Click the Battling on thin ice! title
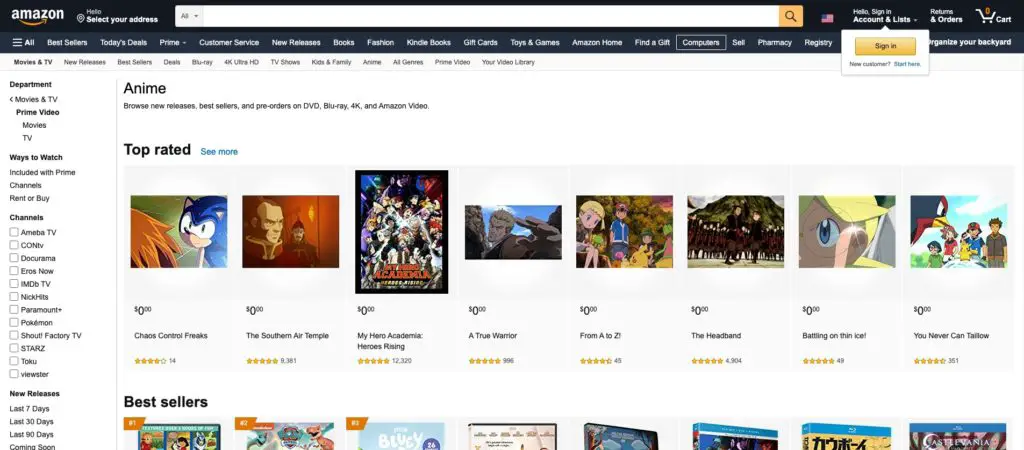This screenshot has height=450, width=1024. click(834, 336)
